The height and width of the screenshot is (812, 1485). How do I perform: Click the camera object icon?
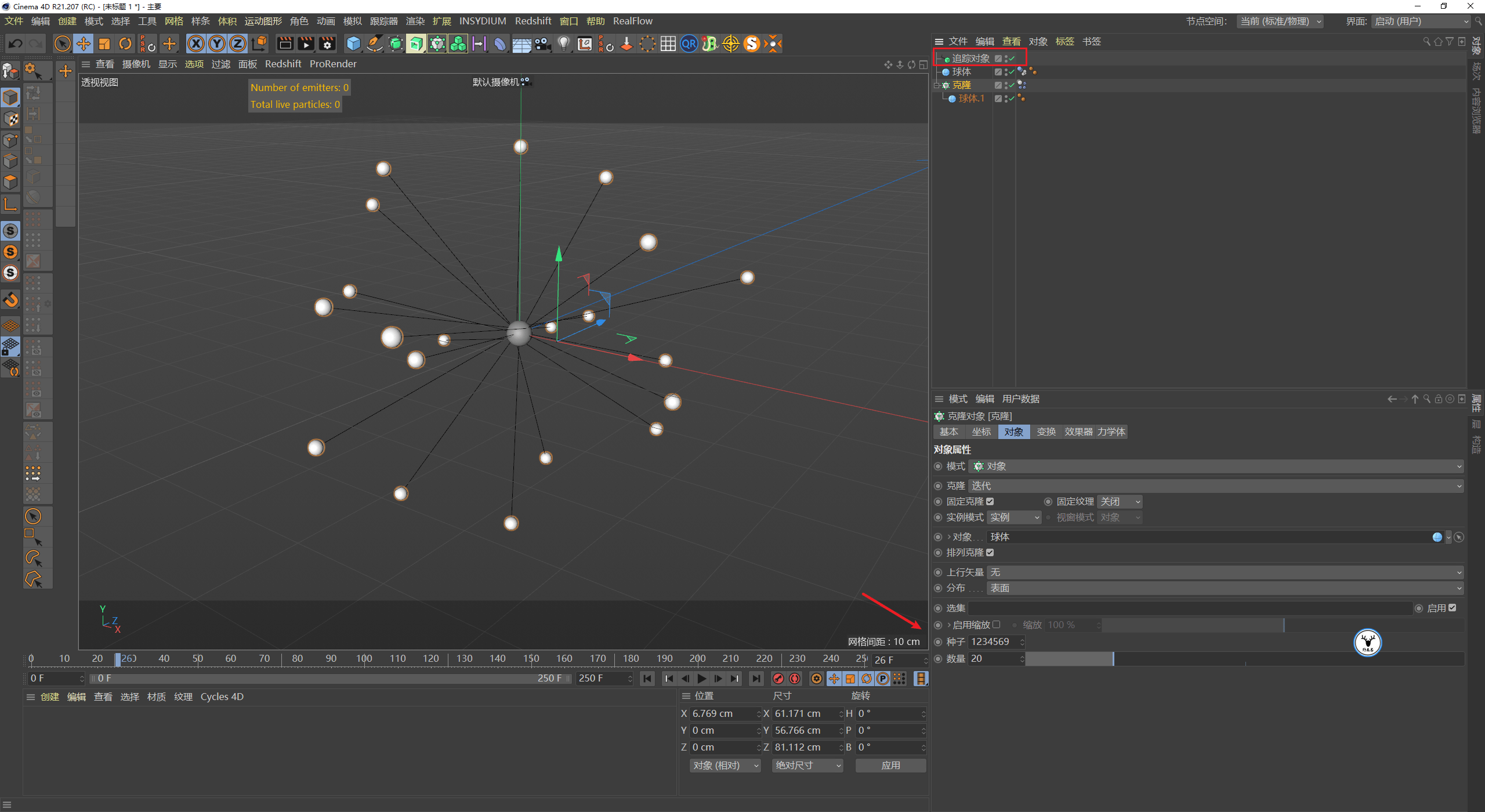[542, 43]
